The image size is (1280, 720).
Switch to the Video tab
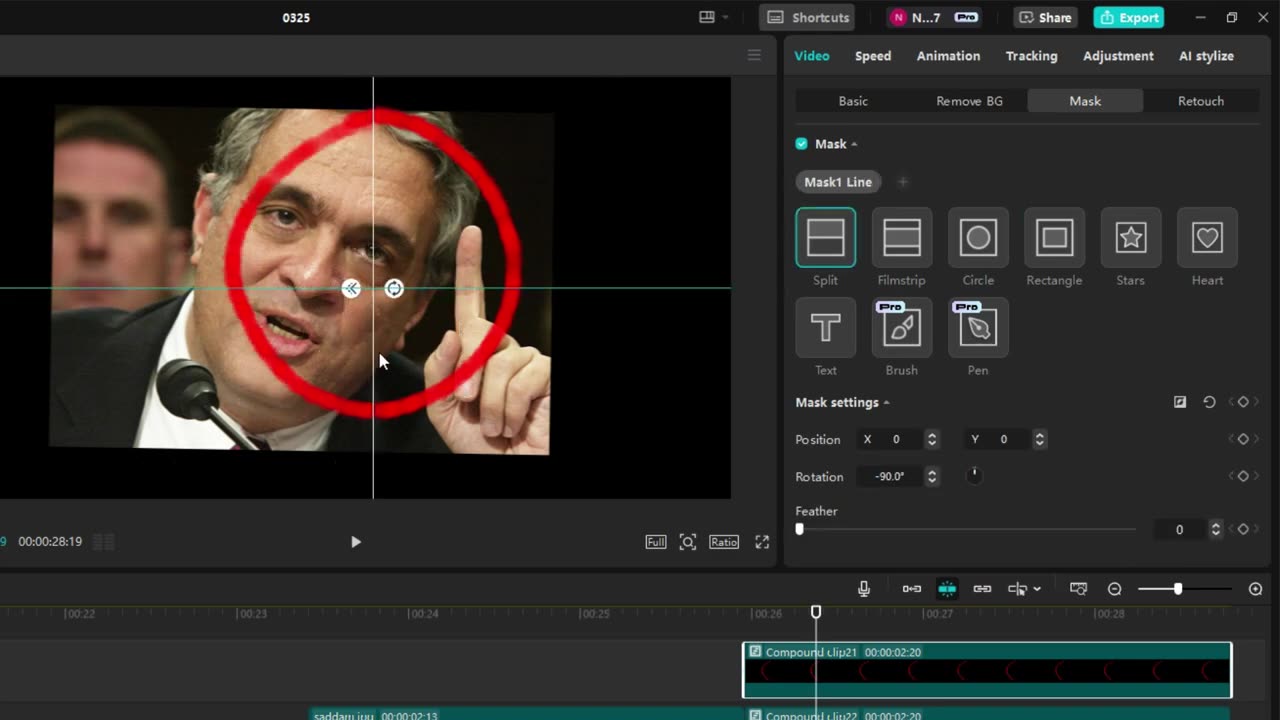point(812,56)
